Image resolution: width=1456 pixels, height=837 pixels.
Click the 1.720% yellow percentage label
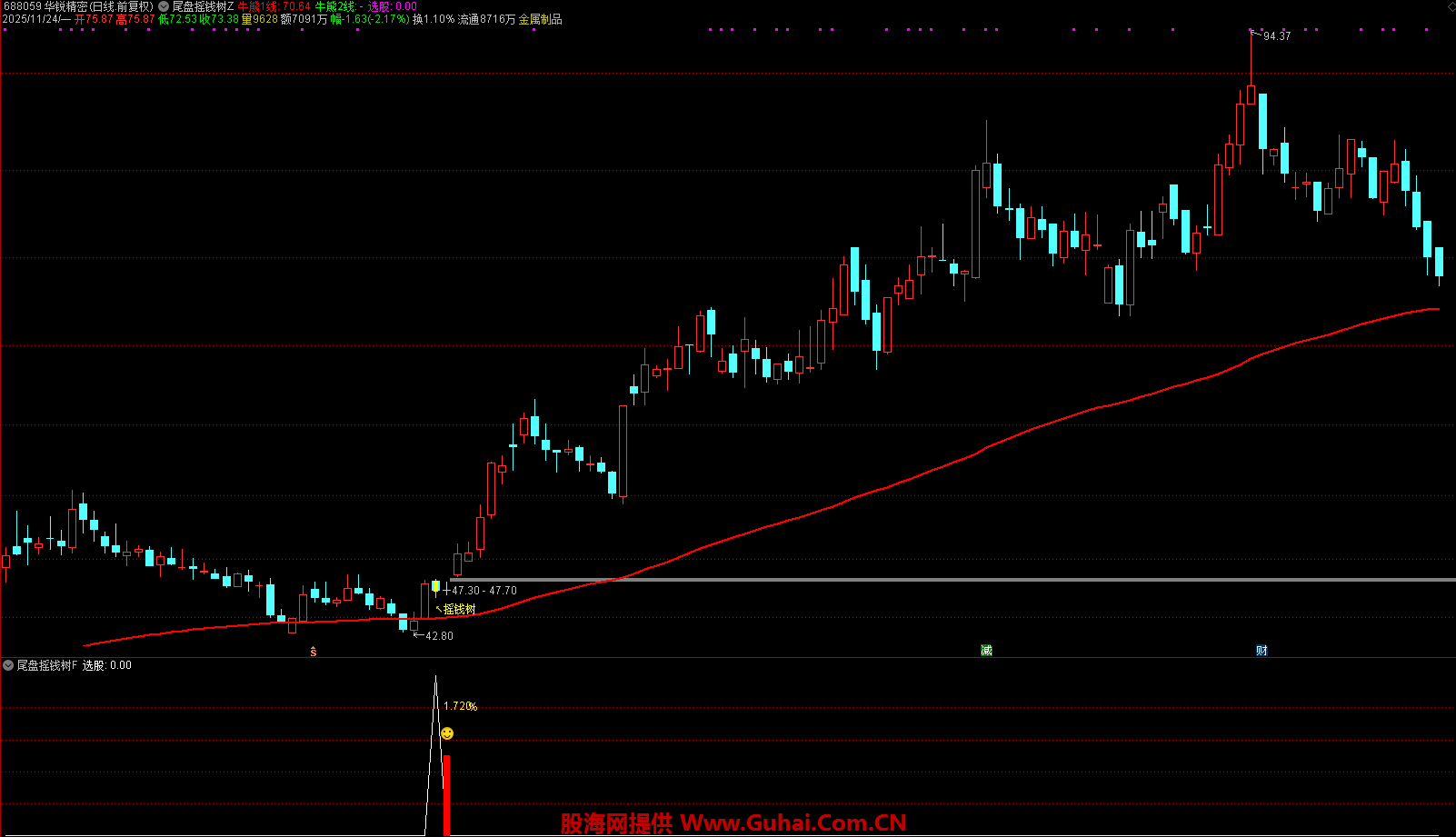pyautogui.click(x=460, y=706)
